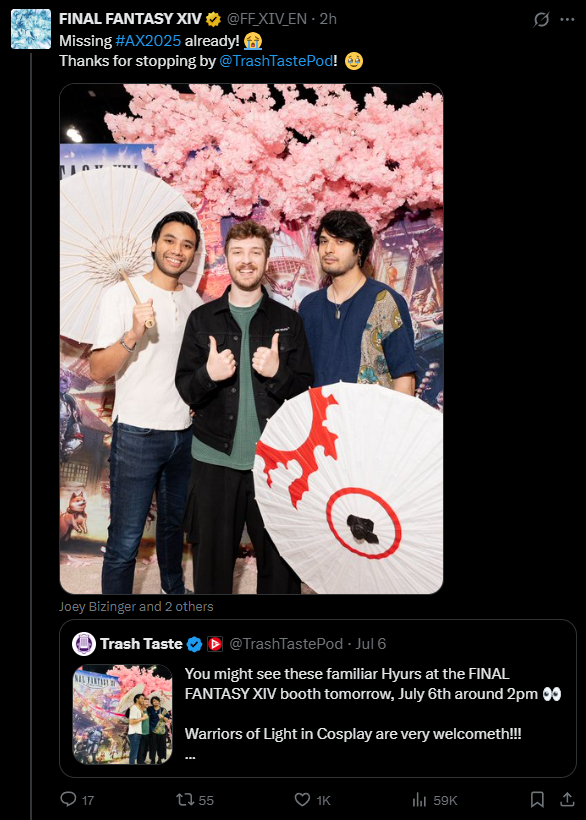
Task: Open the booth photo with three people
Action: pyautogui.click(x=251, y=339)
